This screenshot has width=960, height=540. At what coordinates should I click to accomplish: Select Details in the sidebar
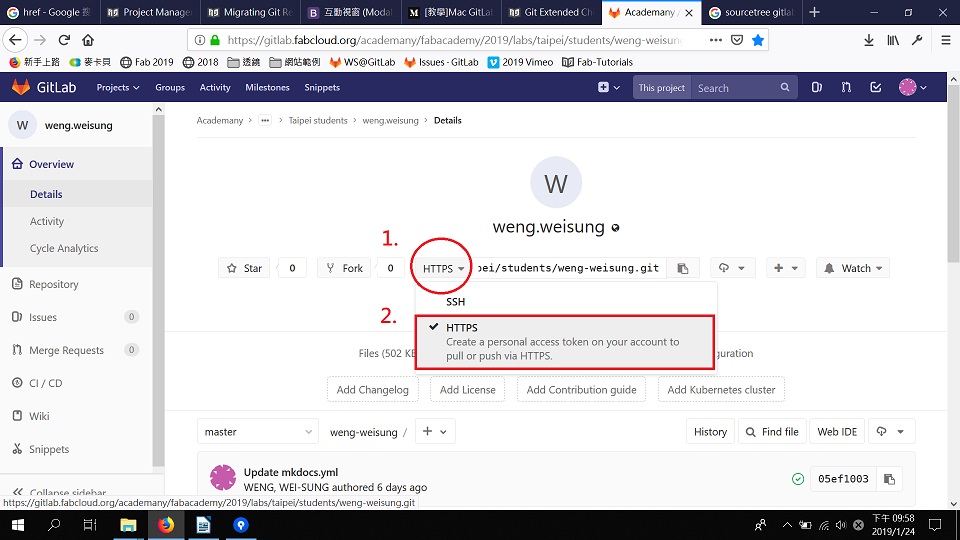point(46,194)
